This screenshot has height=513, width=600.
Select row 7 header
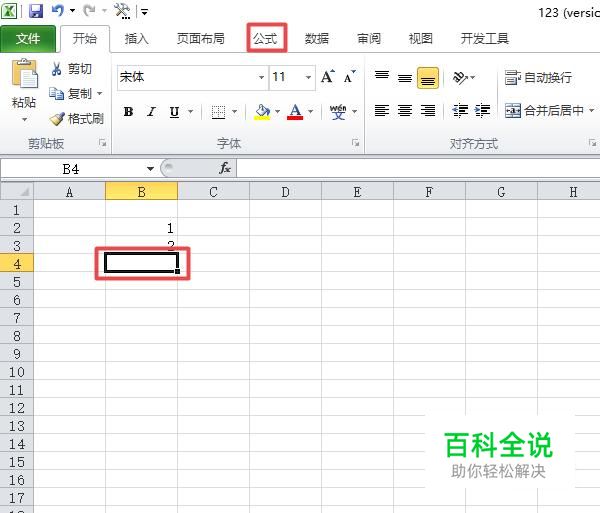17,318
